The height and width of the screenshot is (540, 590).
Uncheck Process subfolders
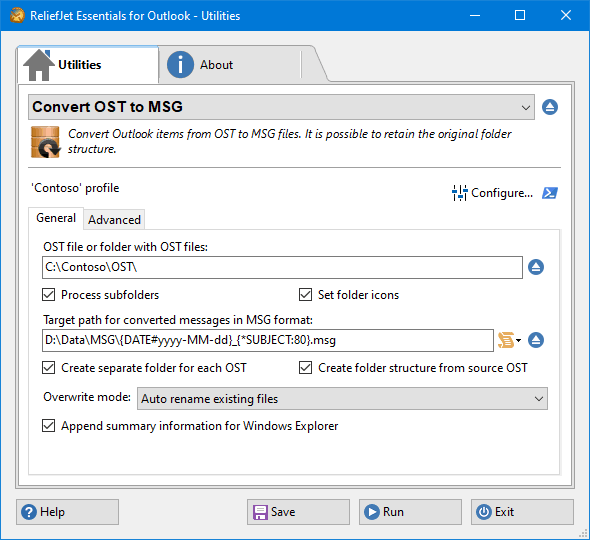[x=49, y=295]
